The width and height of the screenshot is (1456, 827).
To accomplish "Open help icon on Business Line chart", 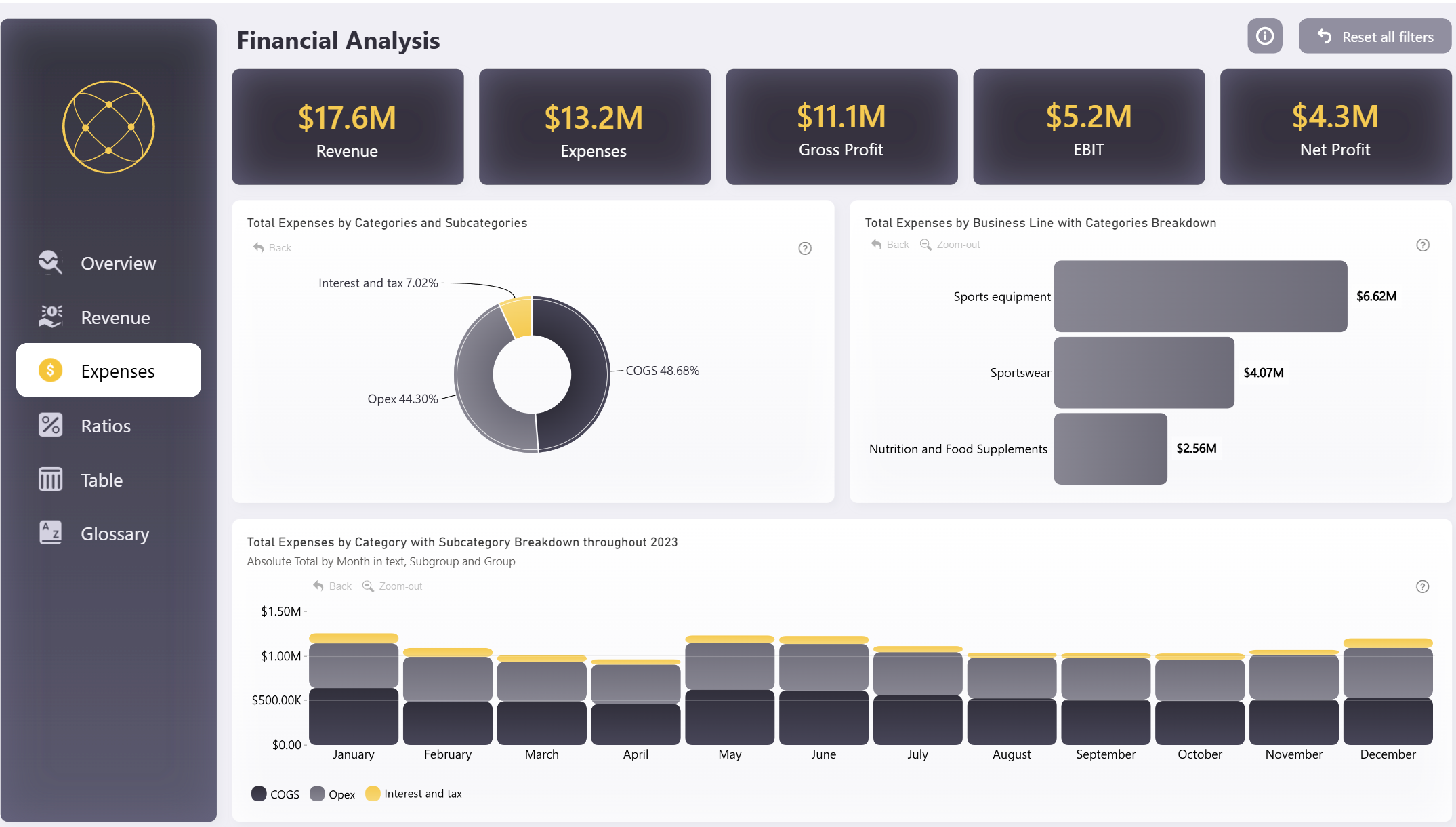I will [x=1422, y=245].
